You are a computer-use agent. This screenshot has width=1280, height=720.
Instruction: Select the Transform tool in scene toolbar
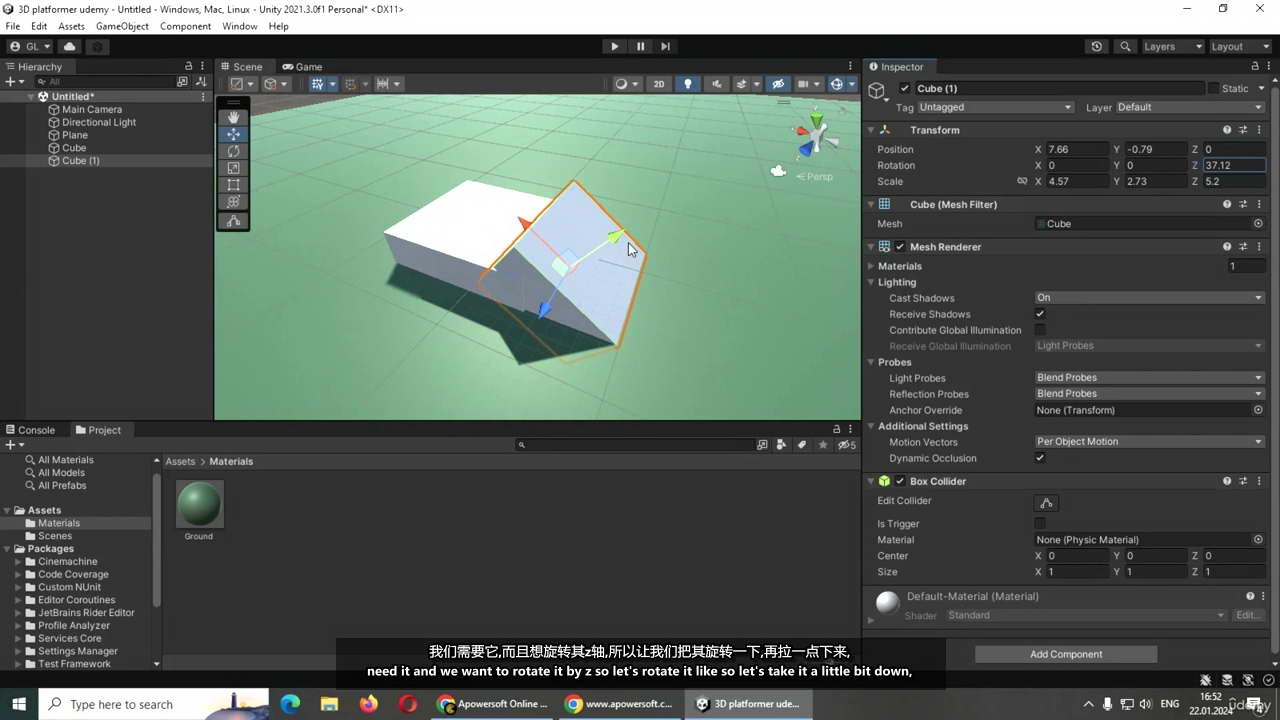click(x=233, y=202)
